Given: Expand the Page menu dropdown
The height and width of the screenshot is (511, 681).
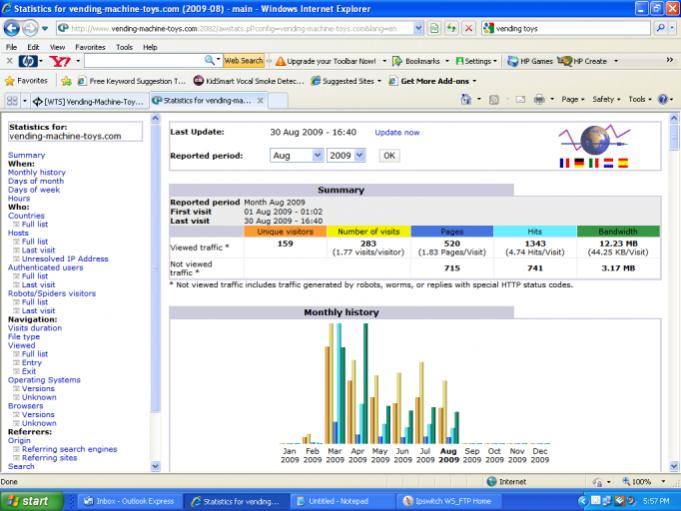Looking at the screenshot, I should (x=572, y=100).
